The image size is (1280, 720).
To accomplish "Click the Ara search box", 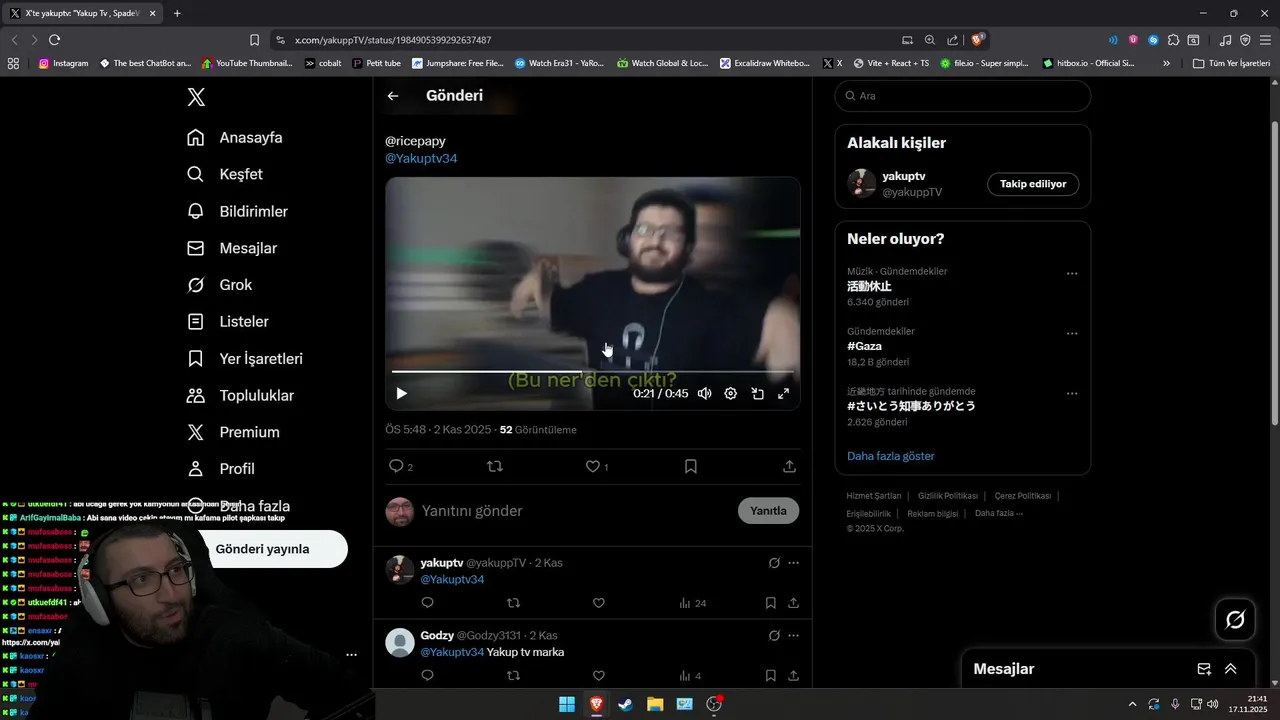I will (x=962, y=96).
